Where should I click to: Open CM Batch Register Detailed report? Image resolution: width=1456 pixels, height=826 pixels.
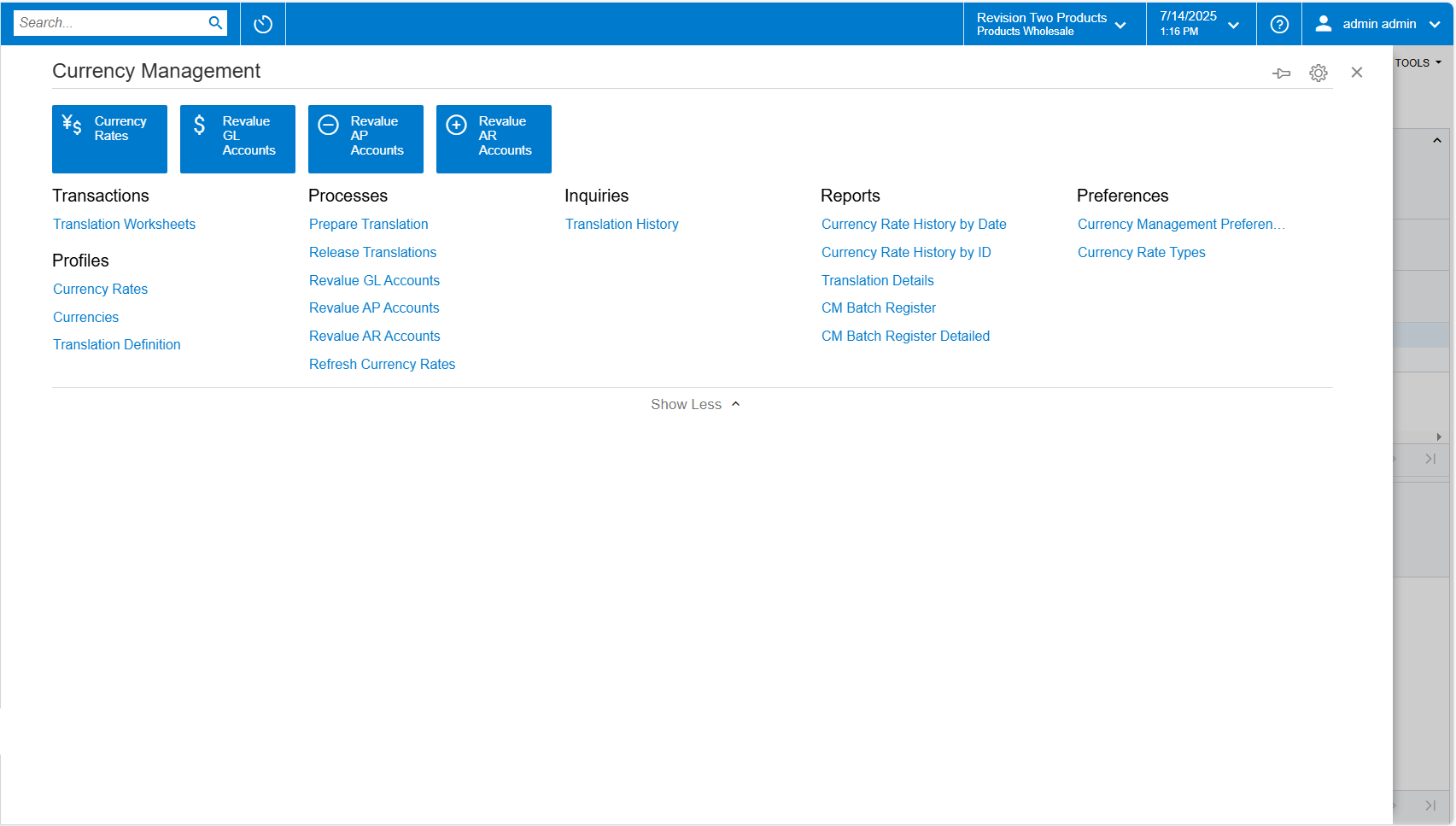(905, 336)
